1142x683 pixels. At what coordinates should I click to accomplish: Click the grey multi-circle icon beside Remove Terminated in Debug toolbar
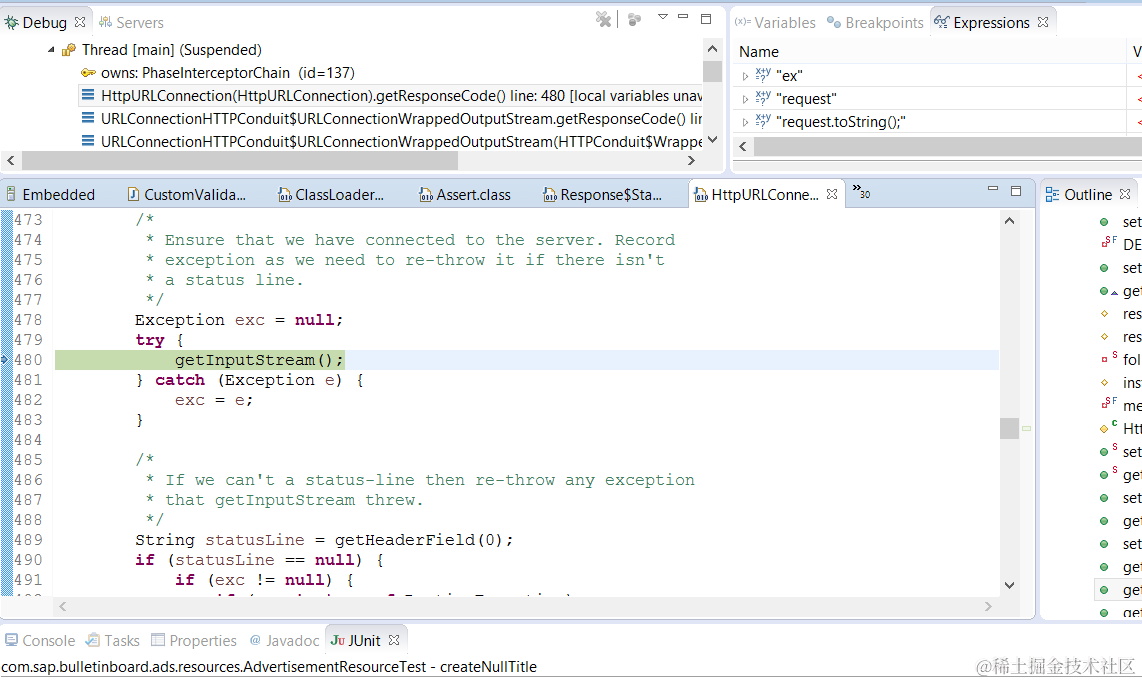(634, 20)
